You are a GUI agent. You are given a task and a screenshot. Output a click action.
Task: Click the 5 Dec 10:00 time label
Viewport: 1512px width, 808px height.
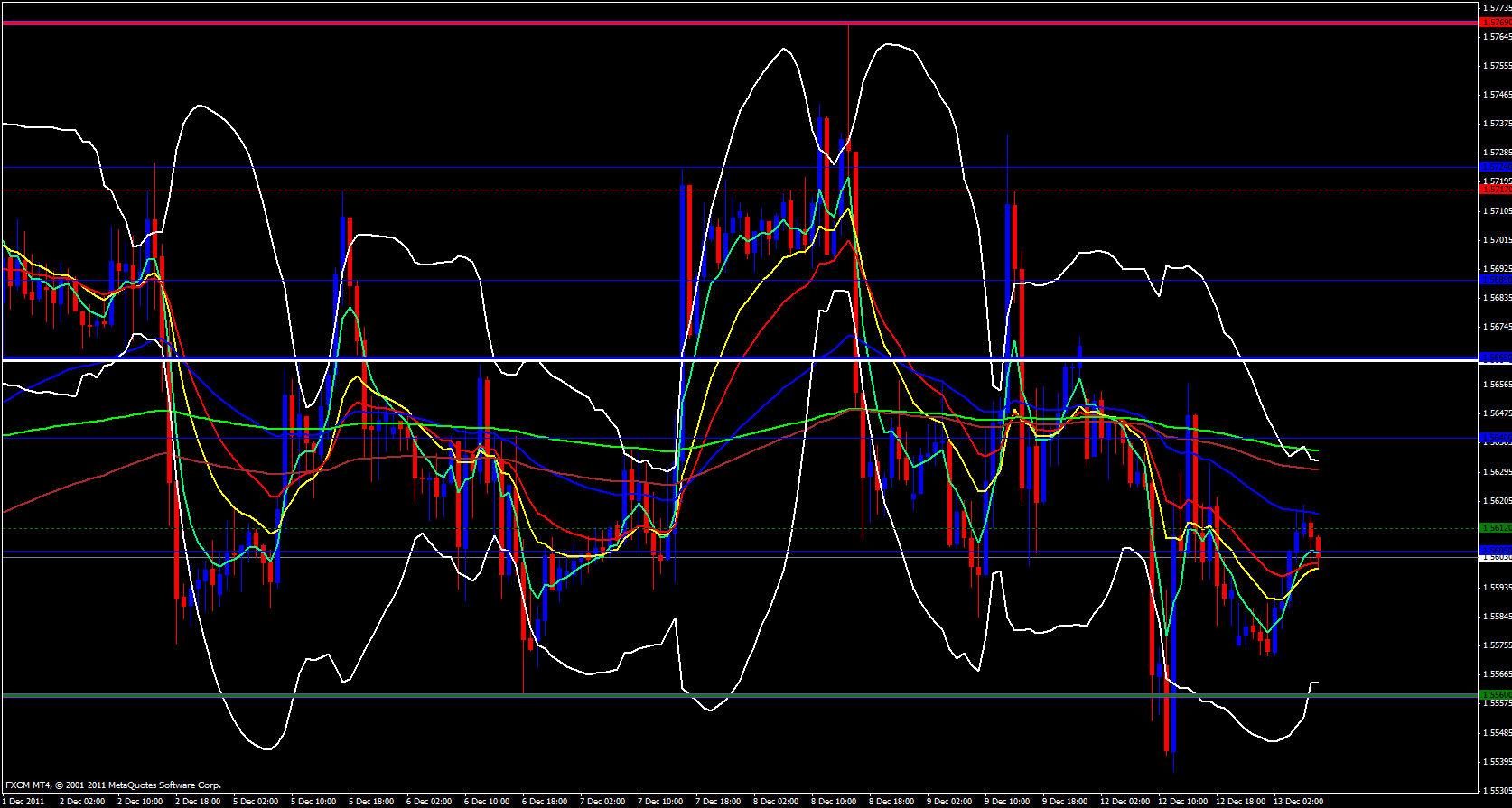313,802
